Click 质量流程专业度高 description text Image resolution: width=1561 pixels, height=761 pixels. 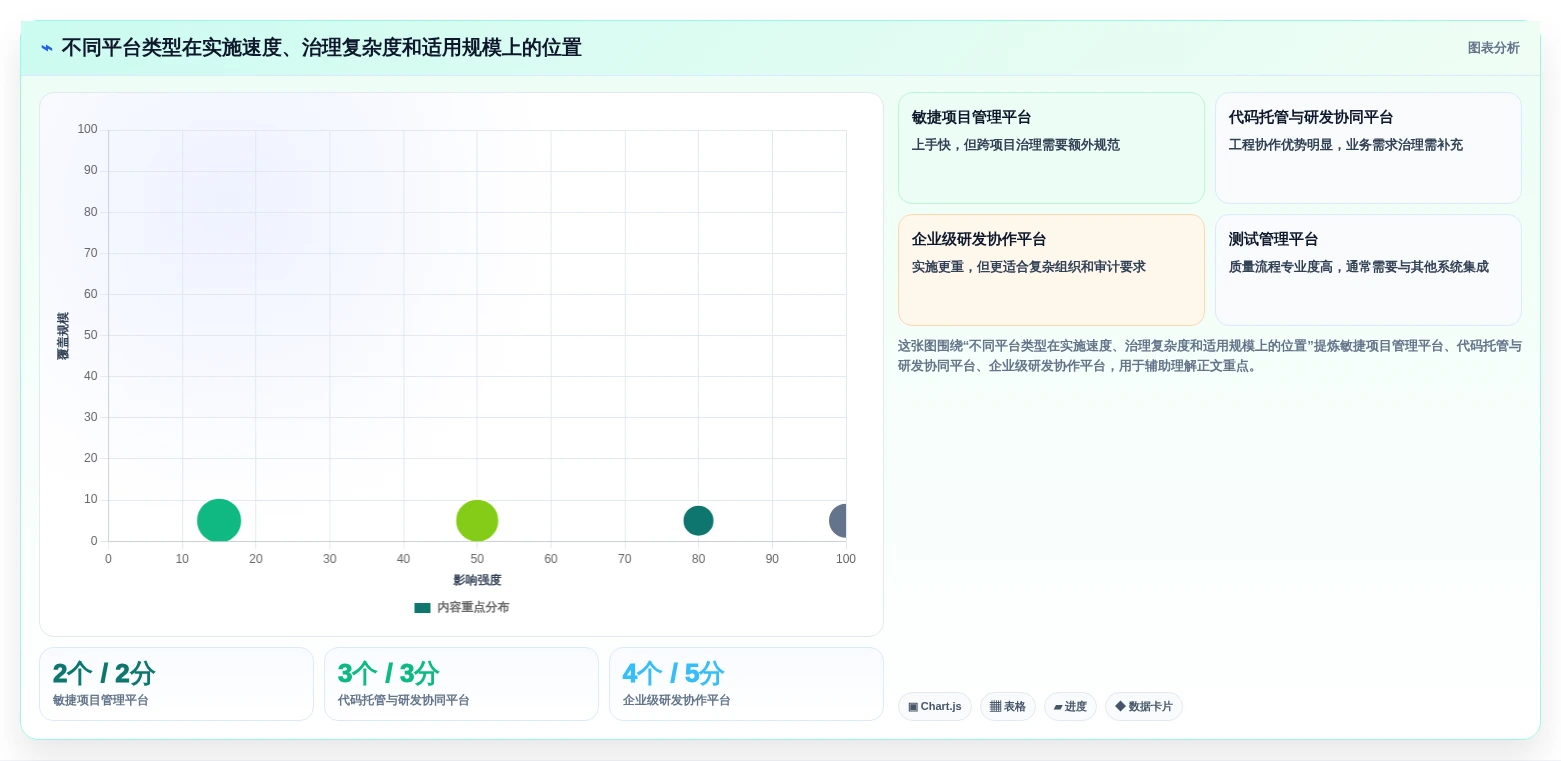point(1359,267)
